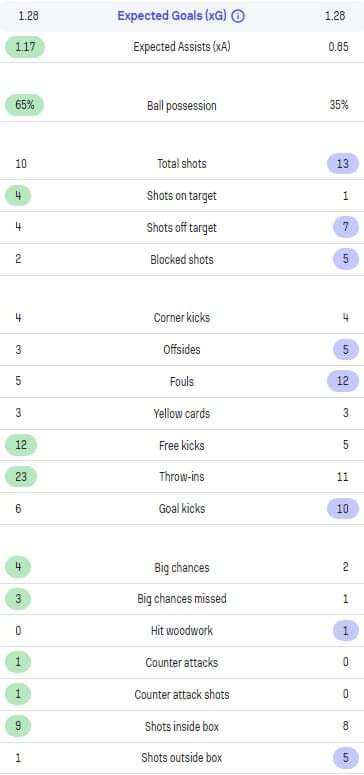Select the Yellow cards label
The image size is (364, 775).
pos(182,414)
